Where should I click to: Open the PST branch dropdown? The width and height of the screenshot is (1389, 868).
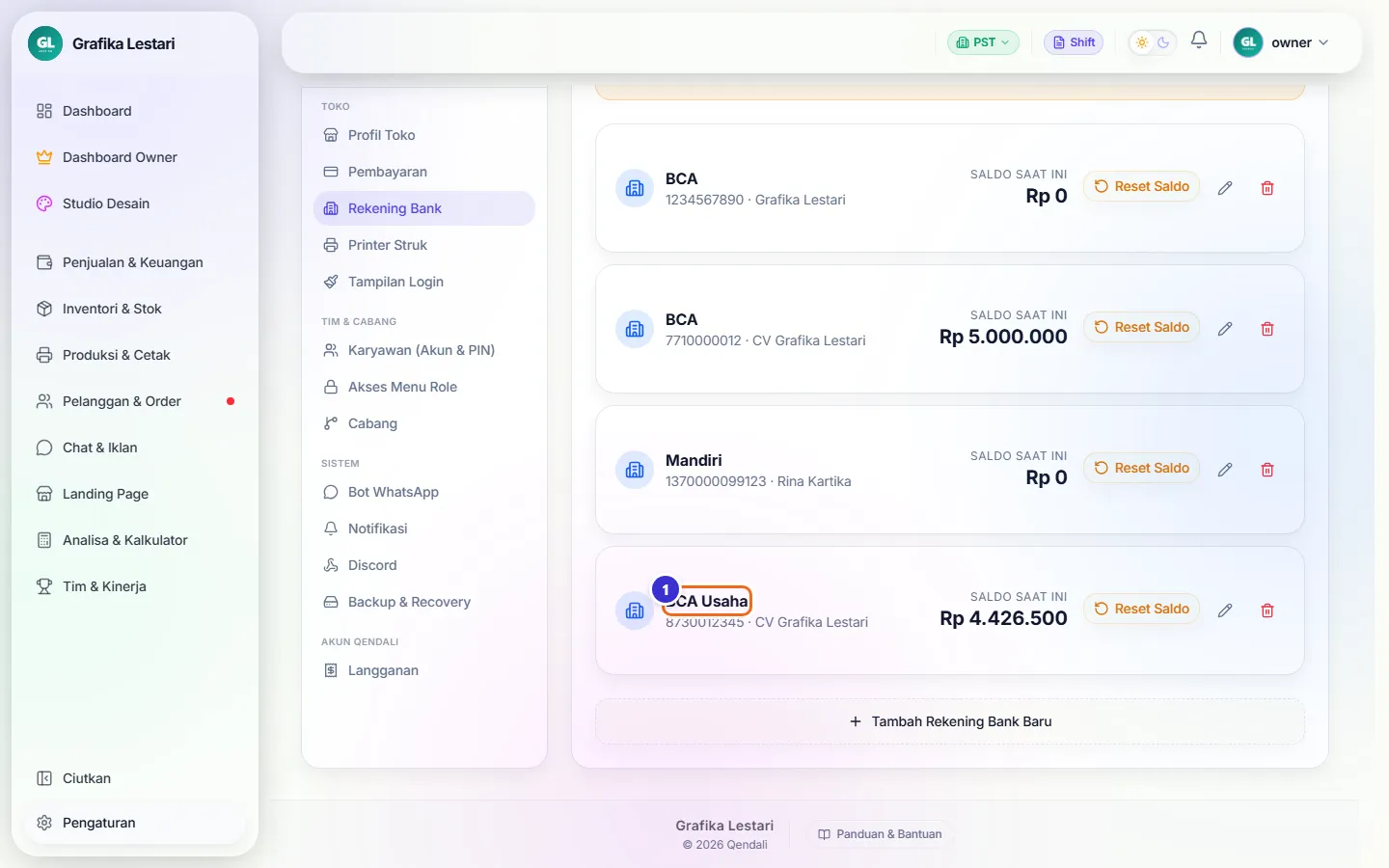click(983, 42)
